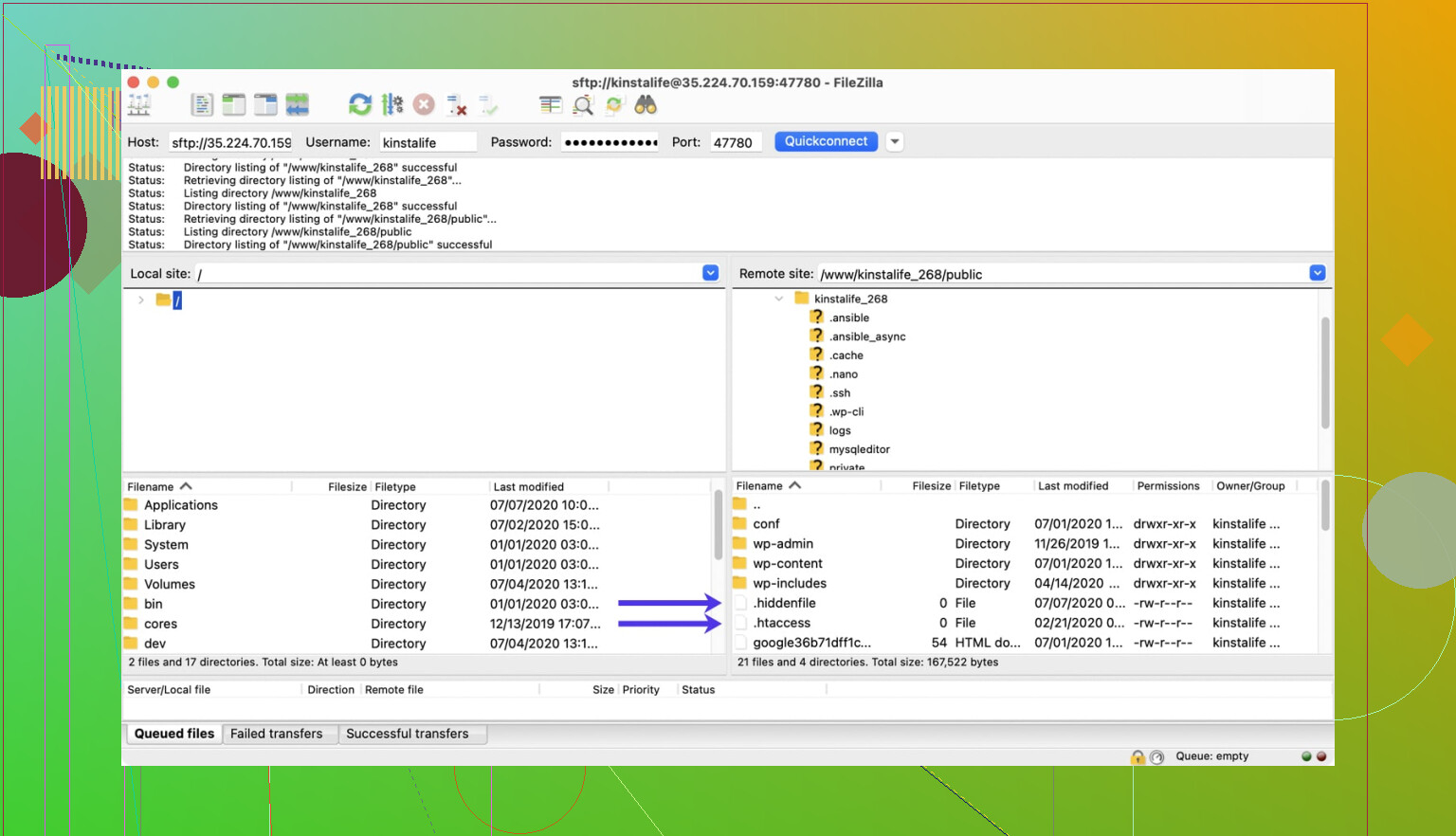
Task: Click the Host input field
Action: [x=230, y=142]
